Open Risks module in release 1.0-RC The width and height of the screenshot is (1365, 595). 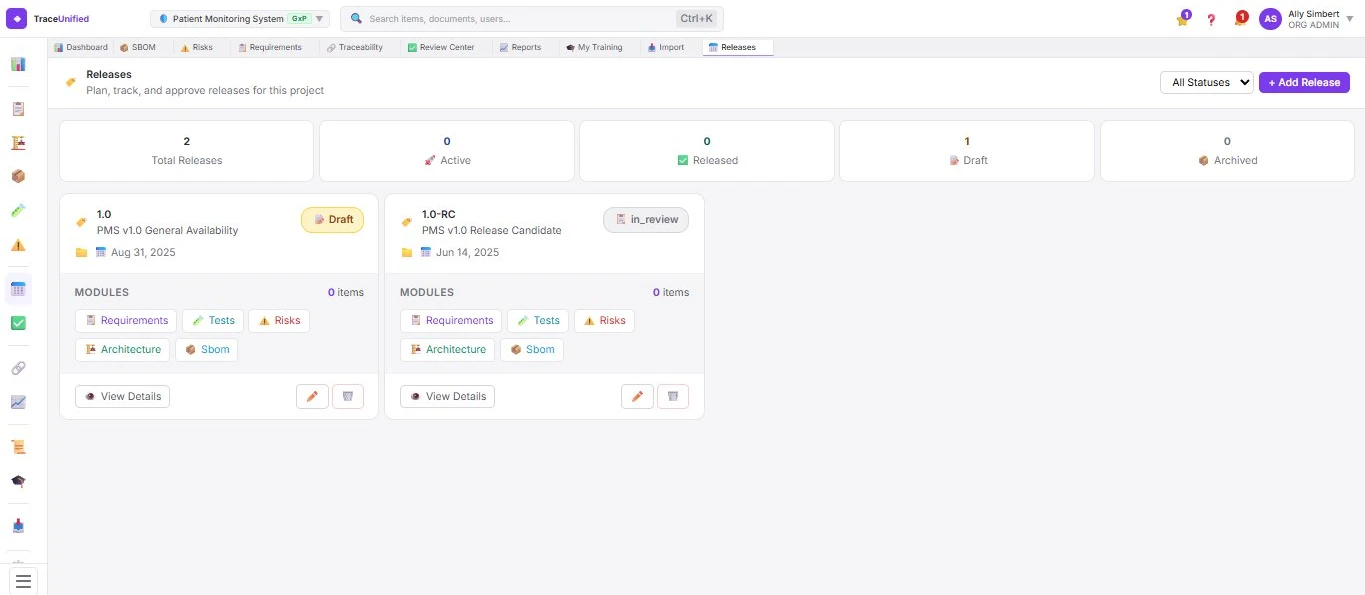tap(604, 320)
